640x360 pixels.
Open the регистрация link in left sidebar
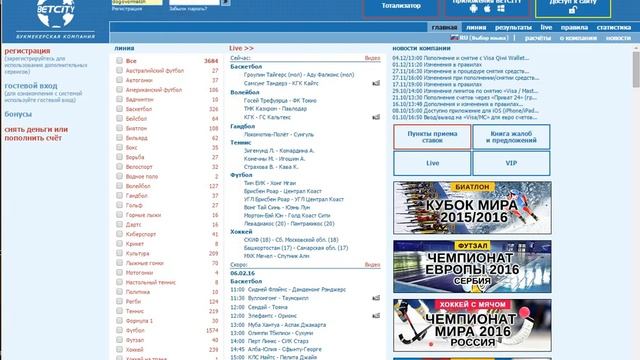point(27,51)
